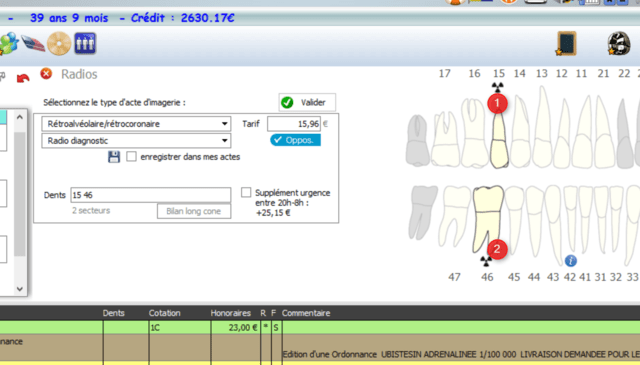640x365 pixels.
Task: Toggle the blue Oppos. button
Action: click(x=296, y=140)
